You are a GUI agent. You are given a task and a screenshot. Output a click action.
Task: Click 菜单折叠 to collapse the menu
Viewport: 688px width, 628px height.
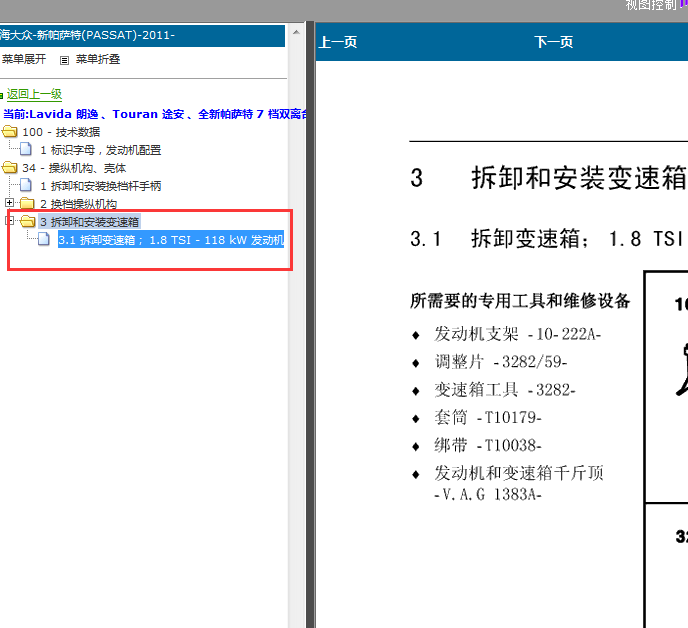tap(98, 59)
